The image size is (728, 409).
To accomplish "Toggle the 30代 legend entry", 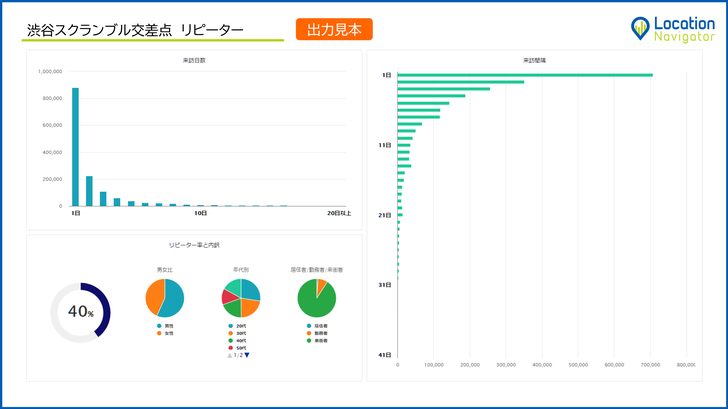I will pos(237,333).
